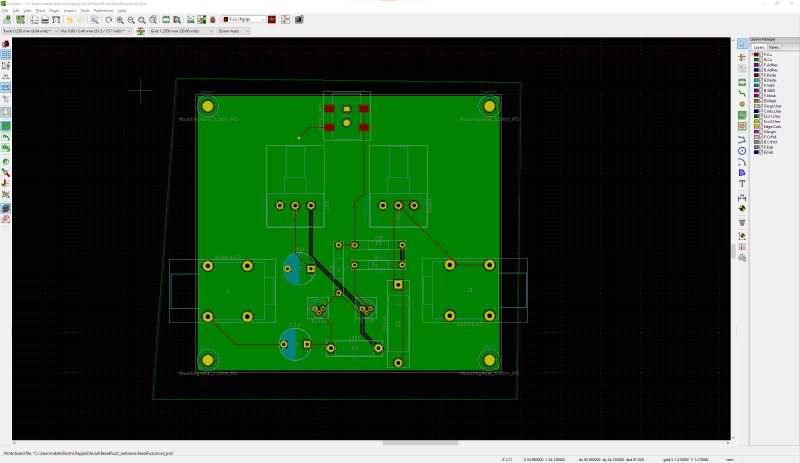Select the Delete items trash tool
The image size is (800, 463).
coord(742,223)
